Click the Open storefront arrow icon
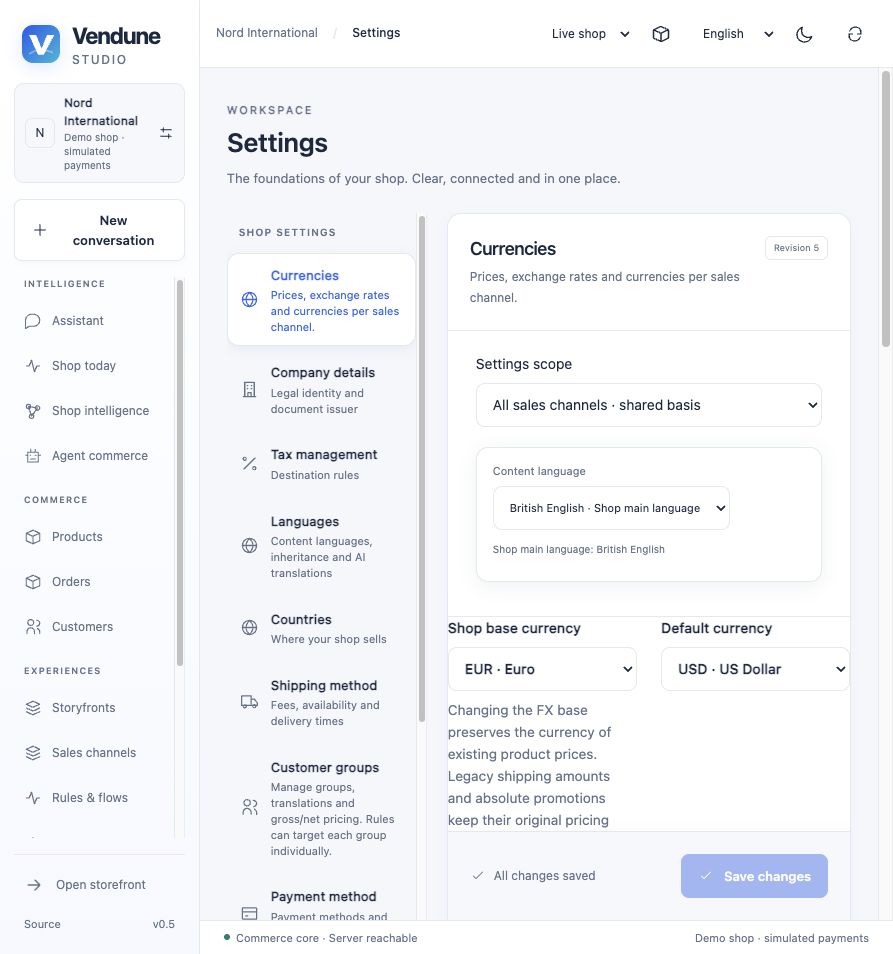Image resolution: width=893 pixels, height=954 pixels. pos(34,885)
